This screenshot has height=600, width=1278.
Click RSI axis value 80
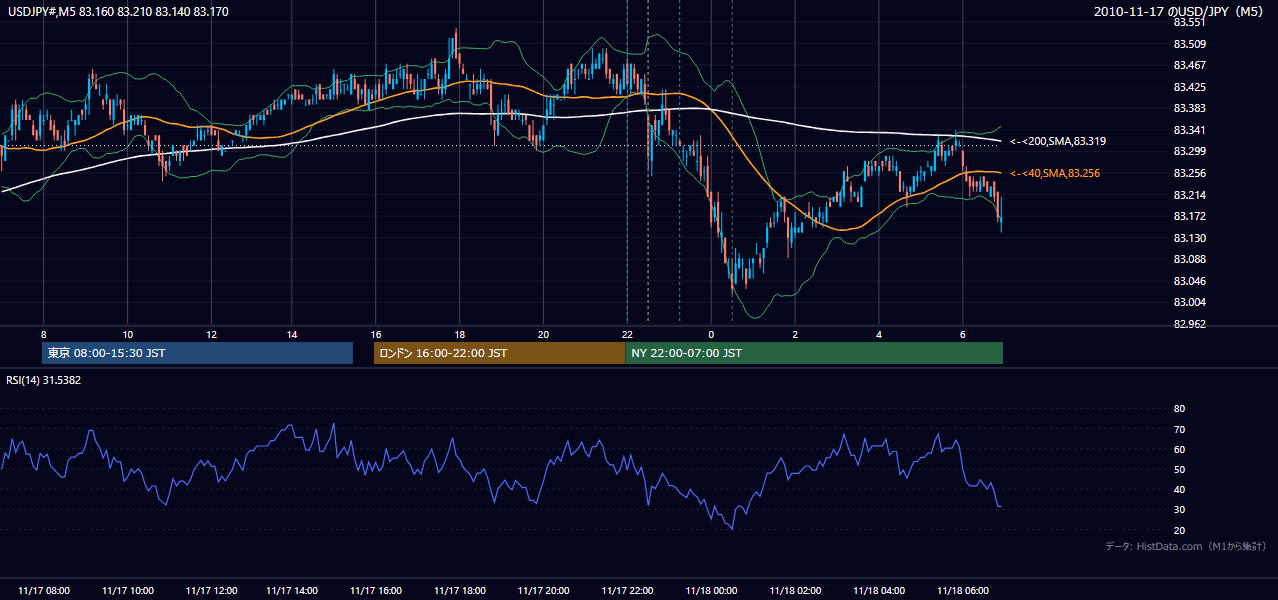point(1179,409)
